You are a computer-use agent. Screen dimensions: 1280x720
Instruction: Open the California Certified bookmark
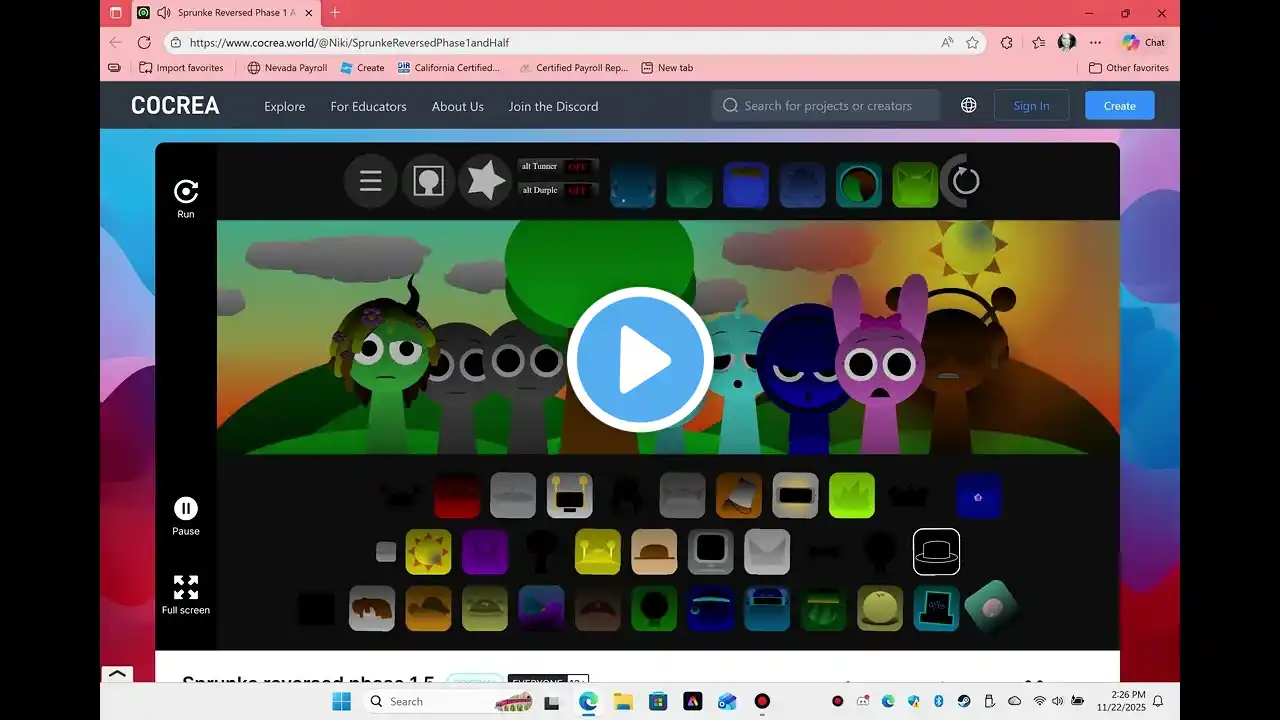tap(448, 68)
